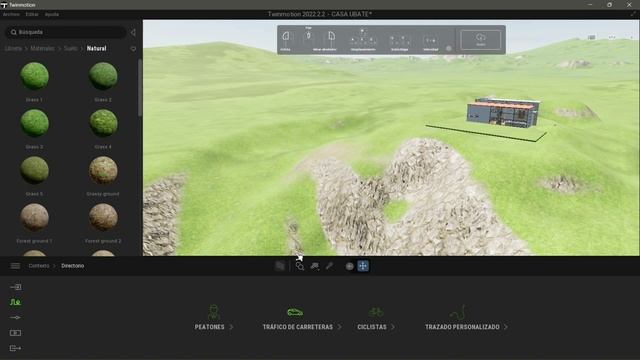Open the Ayuda menu

pyautogui.click(x=52, y=14)
